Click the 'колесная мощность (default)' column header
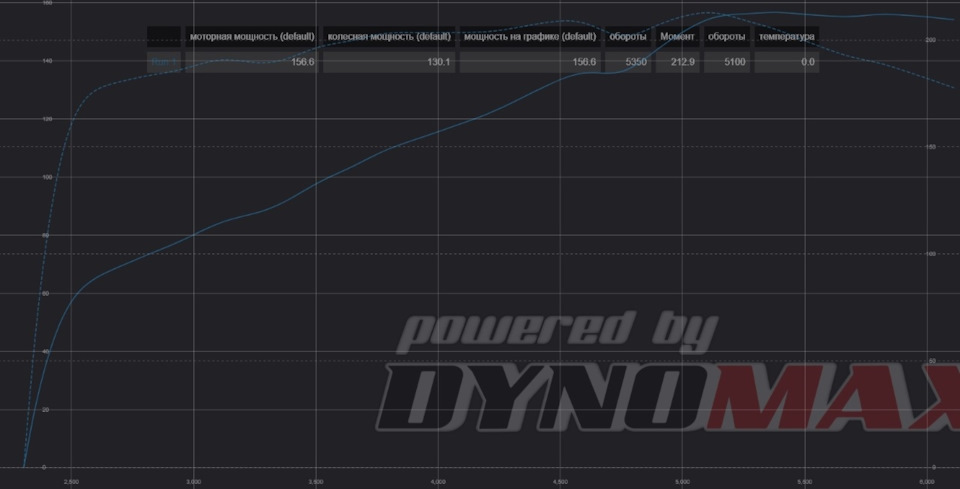The height and width of the screenshot is (489, 960). [389, 37]
